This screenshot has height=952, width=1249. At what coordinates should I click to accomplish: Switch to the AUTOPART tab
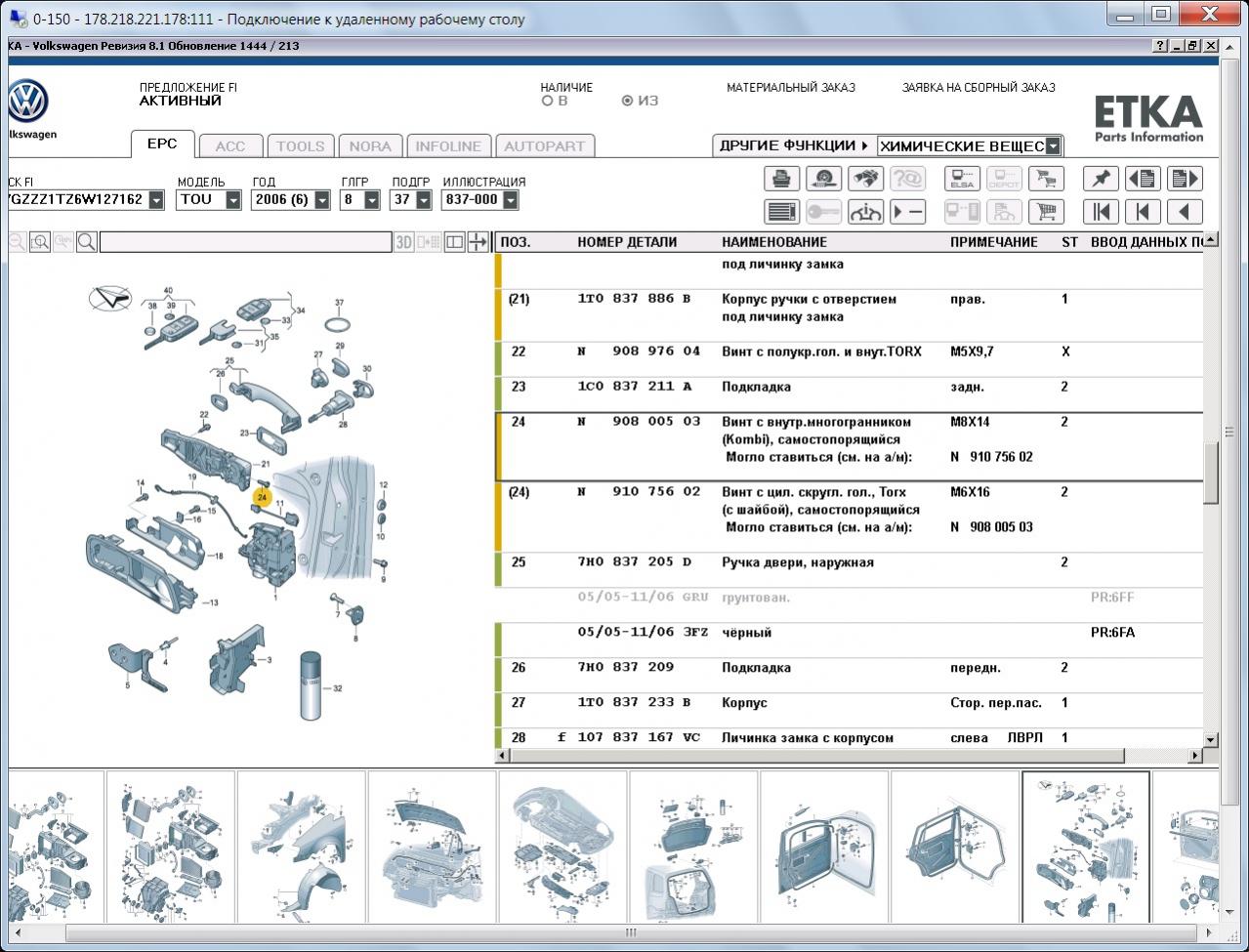coord(545,146)
